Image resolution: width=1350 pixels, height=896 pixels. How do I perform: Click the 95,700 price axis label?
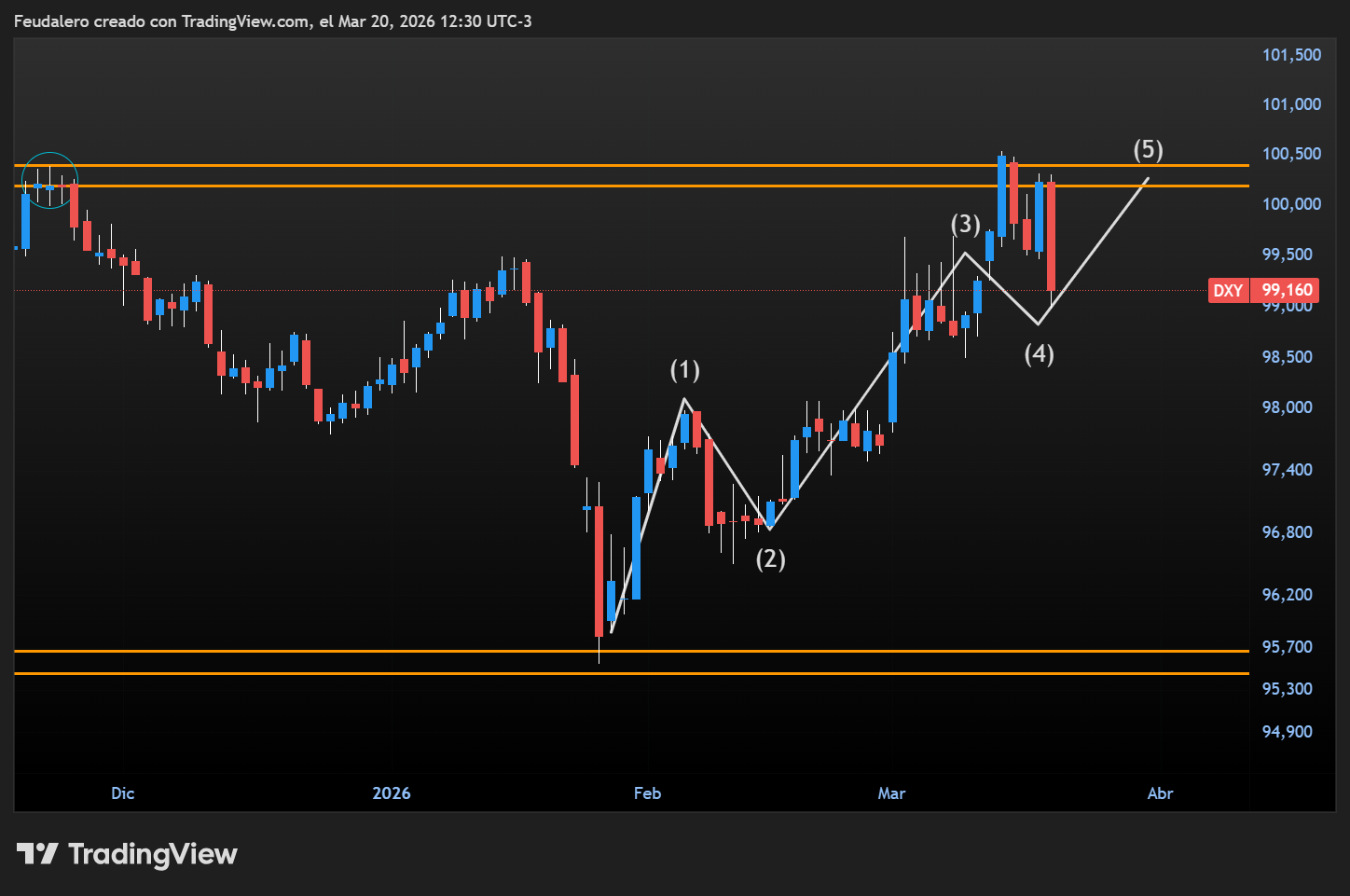pos(1287,647)
